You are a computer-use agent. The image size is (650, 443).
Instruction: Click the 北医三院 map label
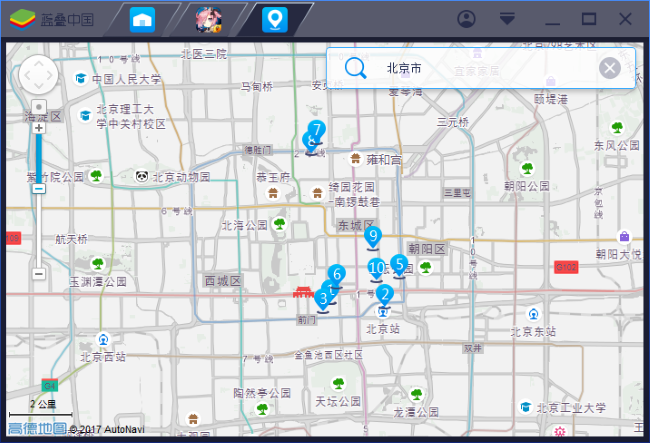tap(204, 54)
